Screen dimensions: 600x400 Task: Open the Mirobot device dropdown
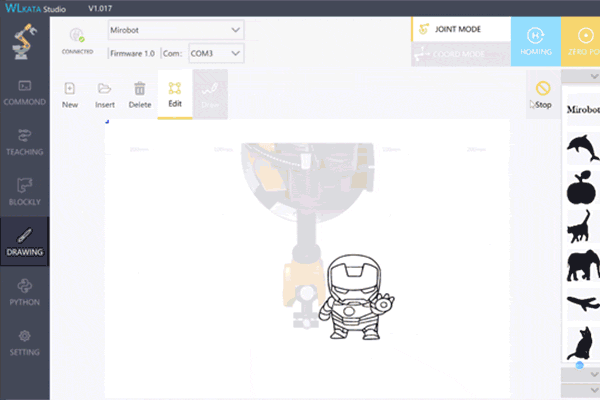pyautogui.click(x=177, y=31)
